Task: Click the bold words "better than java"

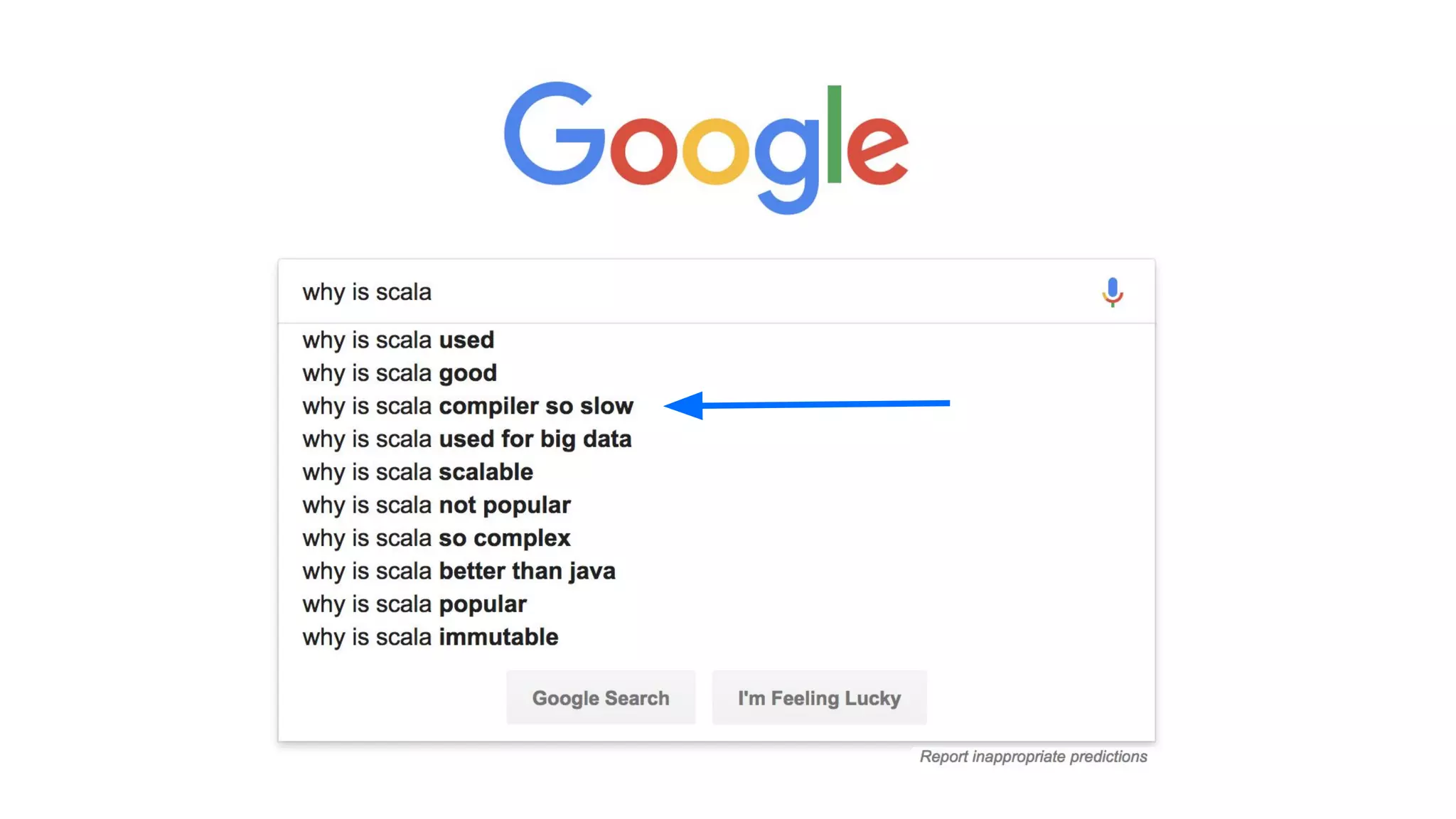Action: coord(527,571)
